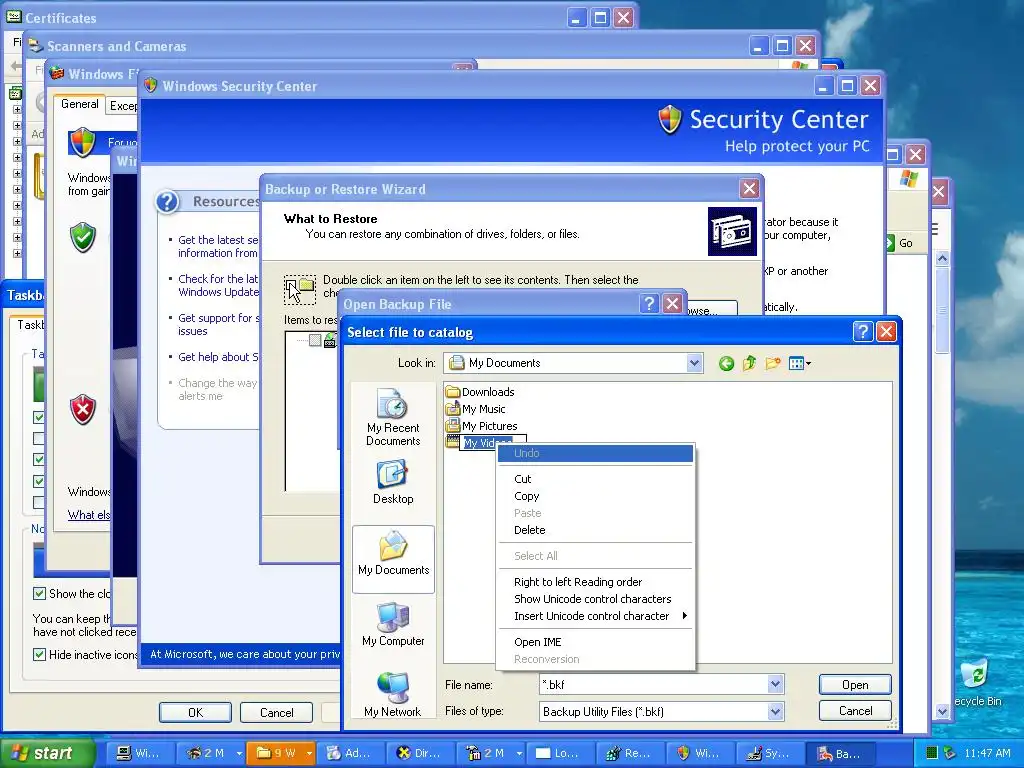This screenshot has width=1024, height=768.
Task: Select the My Videos folder icon
Action: (453, 443)
